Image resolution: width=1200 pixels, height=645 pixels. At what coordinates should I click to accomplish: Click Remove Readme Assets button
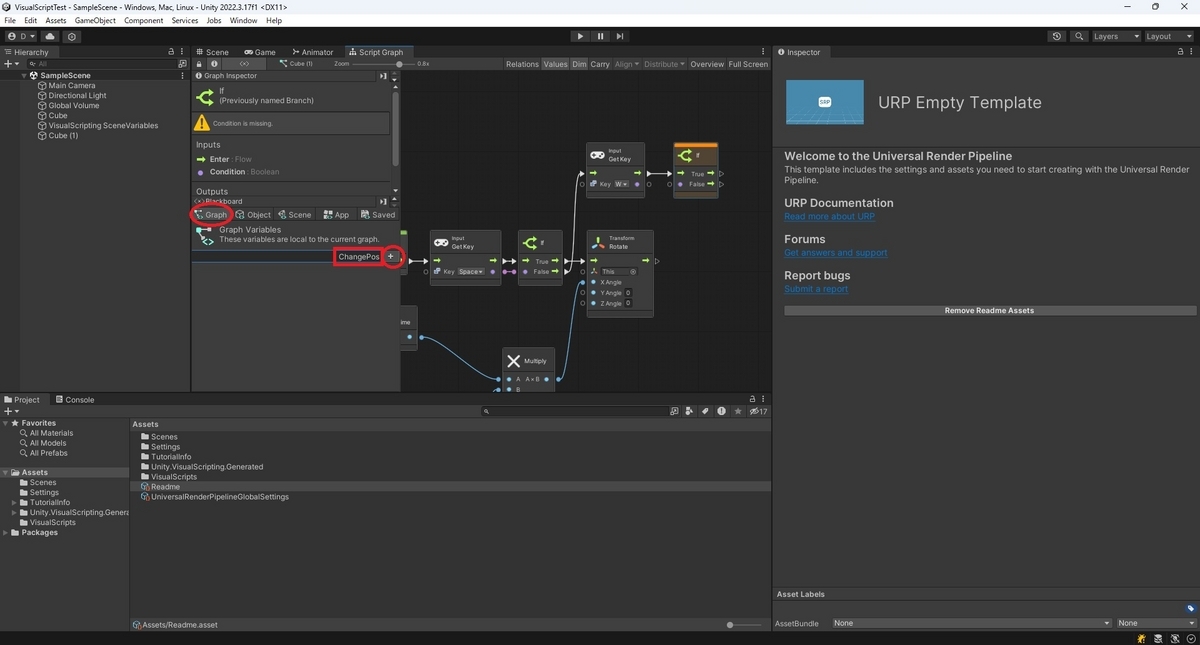[x=989, y=311]
